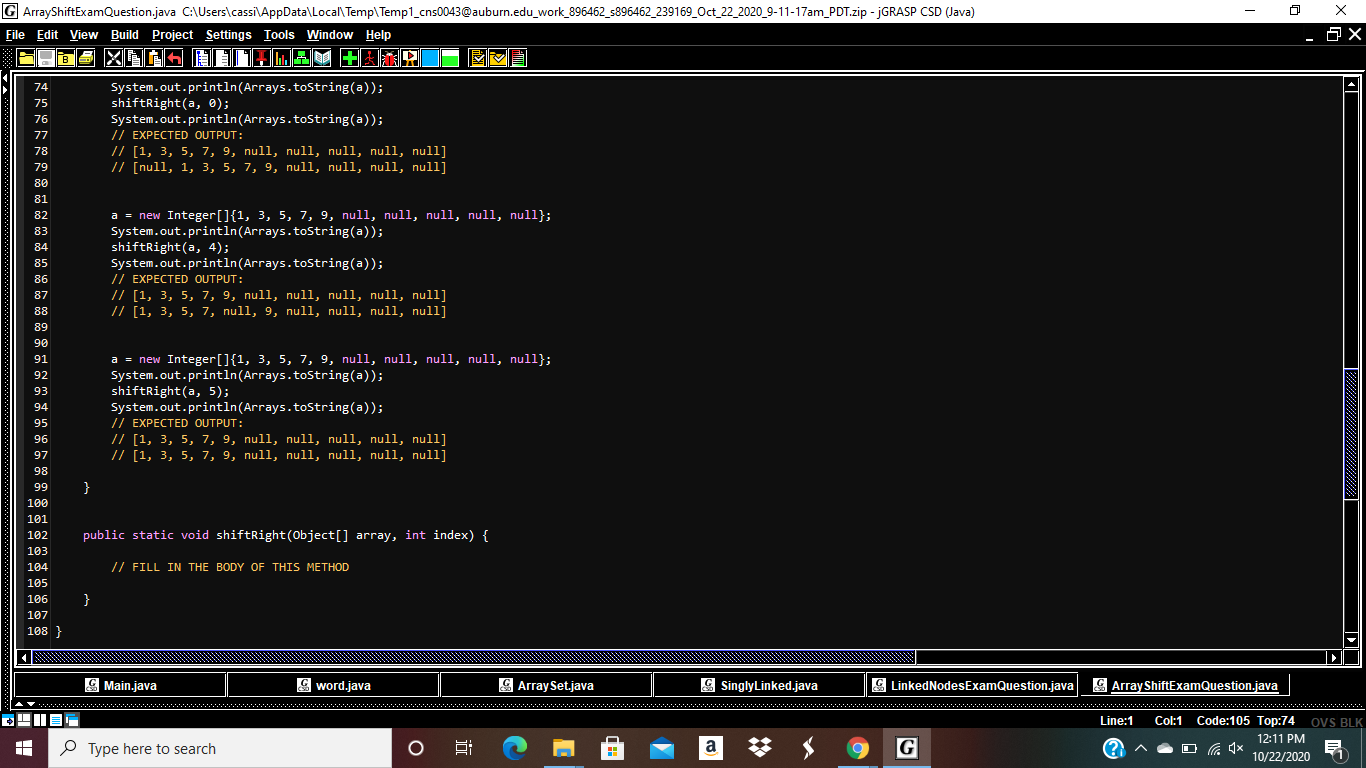Open the Project menu

172,35
